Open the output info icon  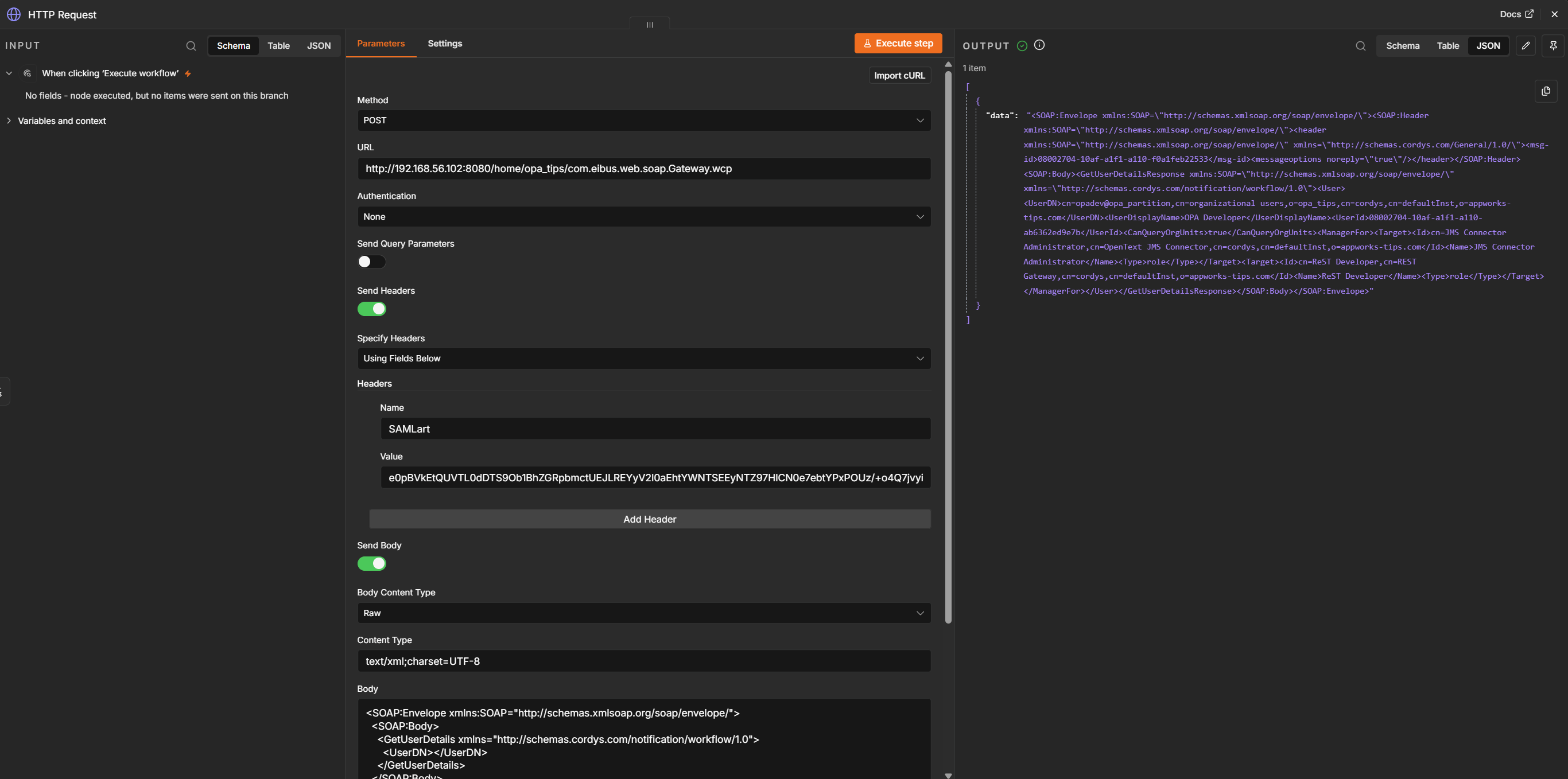(1039, 45)
